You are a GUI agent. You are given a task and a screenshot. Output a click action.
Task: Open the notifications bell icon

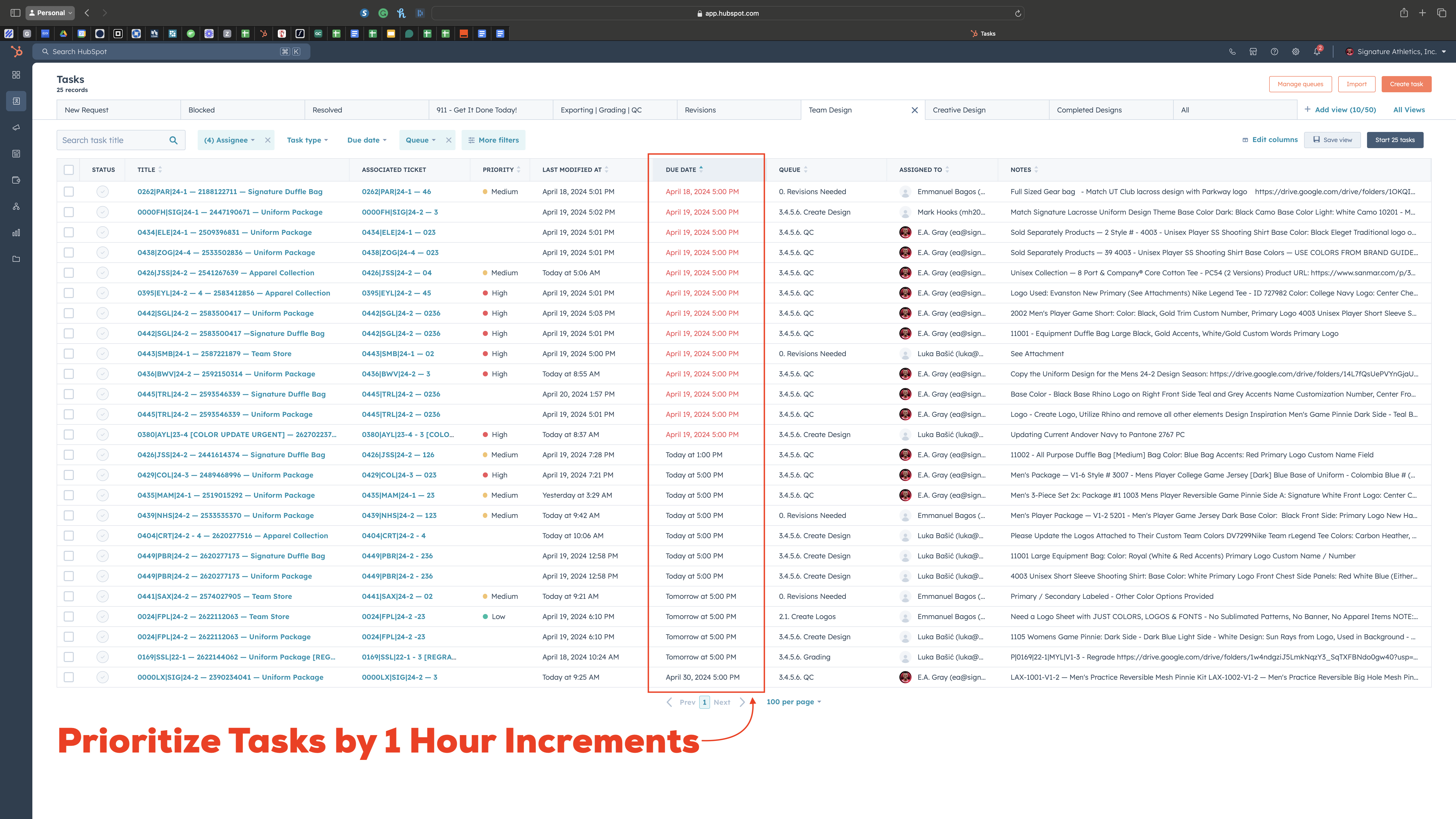click(1316, 51)
